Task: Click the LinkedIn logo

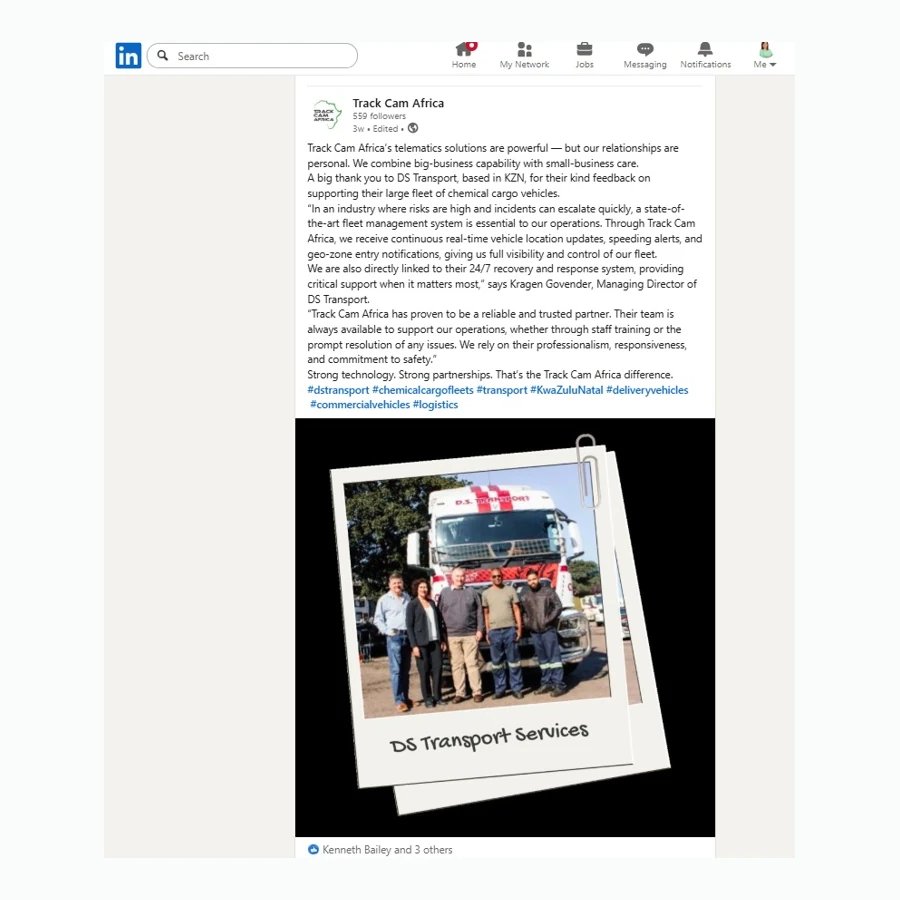Action: coord(128,56)
